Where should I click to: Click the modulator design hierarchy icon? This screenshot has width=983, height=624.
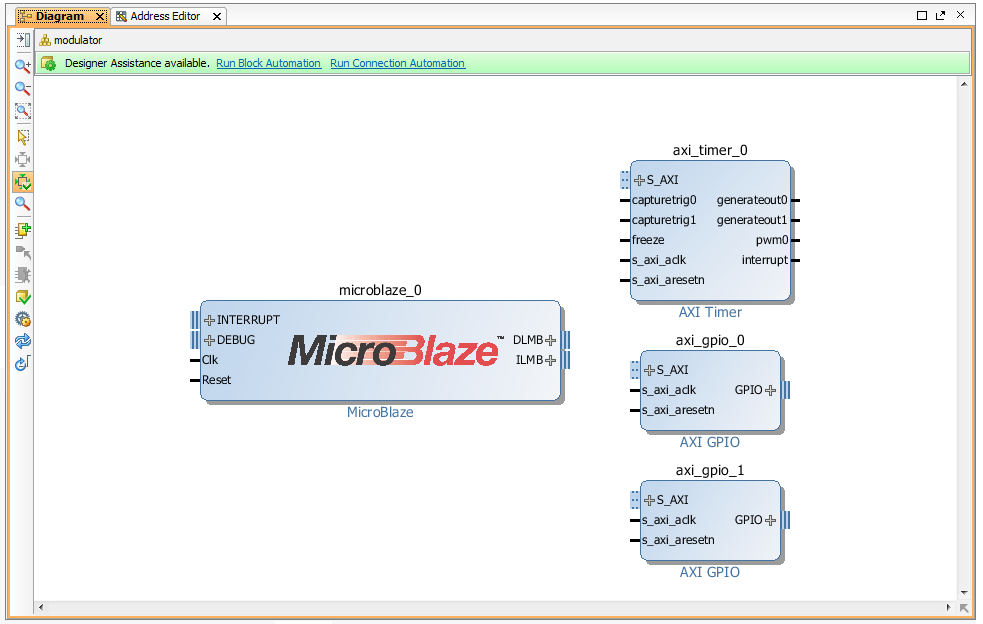(45, 40)
